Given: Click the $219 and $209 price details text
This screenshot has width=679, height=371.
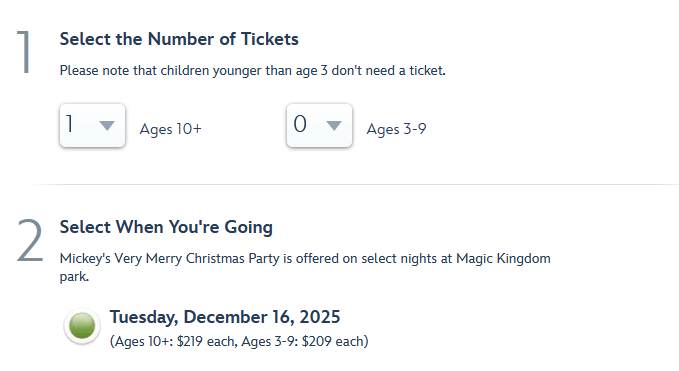Looking at the screenshot, I should [239, 341].
